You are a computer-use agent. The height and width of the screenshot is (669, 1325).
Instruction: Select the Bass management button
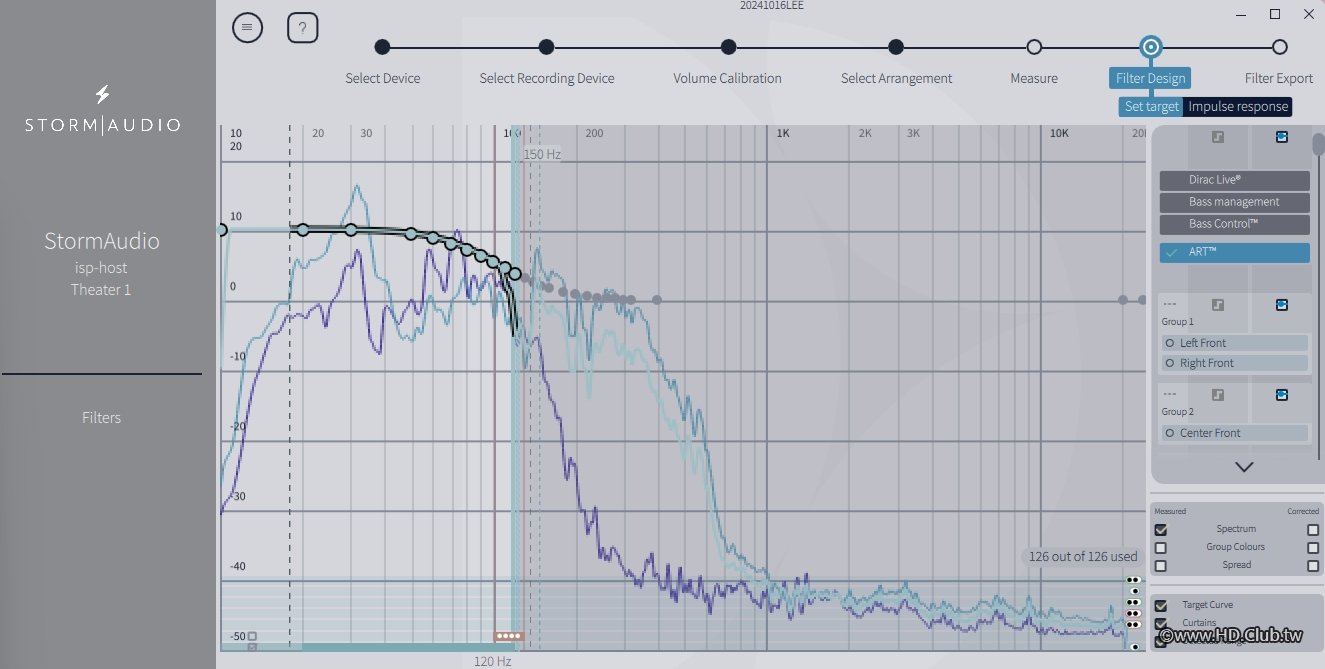coord(1235,202)
